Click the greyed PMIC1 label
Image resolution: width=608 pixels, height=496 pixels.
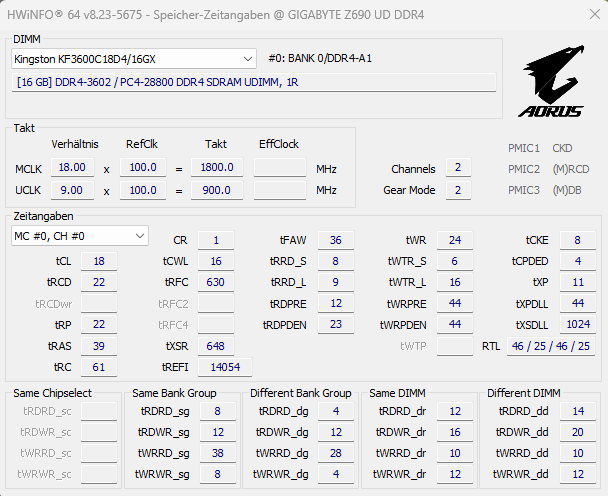[x=524, y=148]
